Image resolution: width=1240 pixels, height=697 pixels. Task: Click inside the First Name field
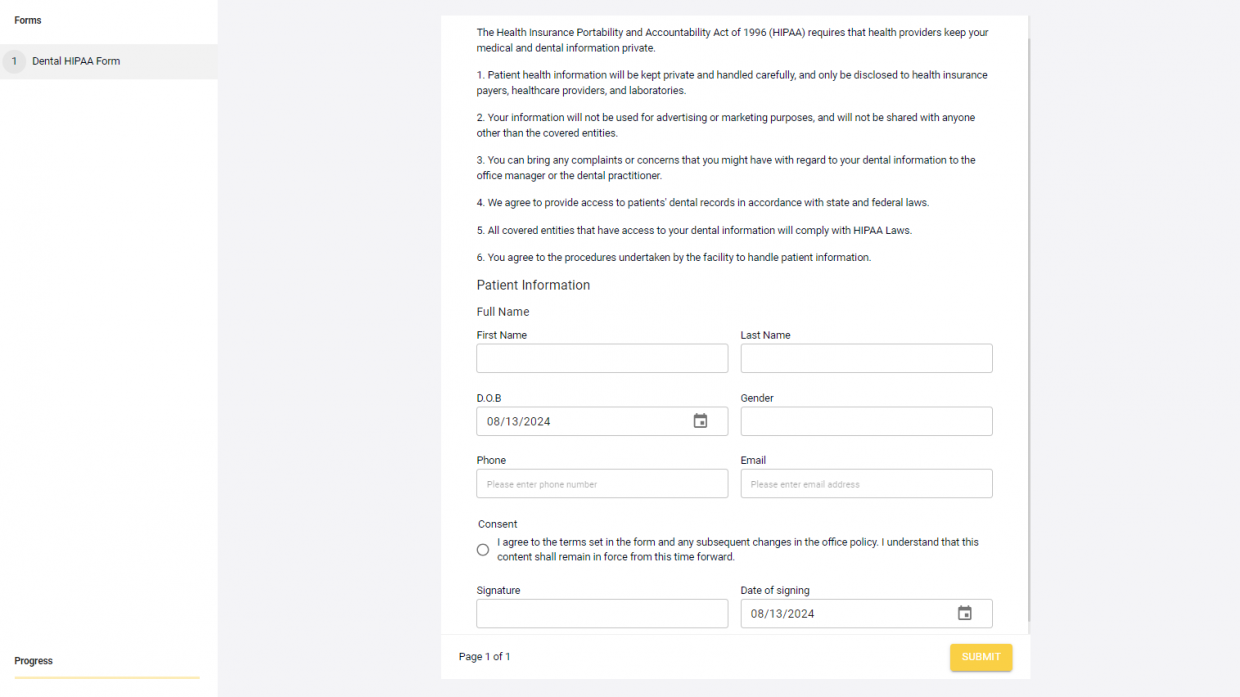pos(601,358)
